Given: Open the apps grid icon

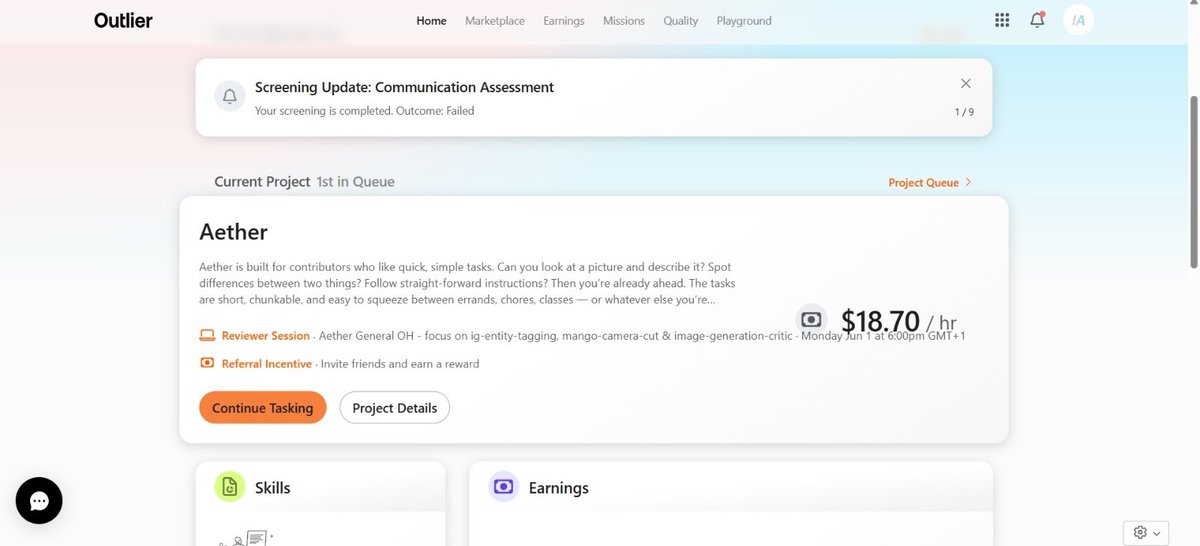Looking at the screenshot, I should point(1002,20).
